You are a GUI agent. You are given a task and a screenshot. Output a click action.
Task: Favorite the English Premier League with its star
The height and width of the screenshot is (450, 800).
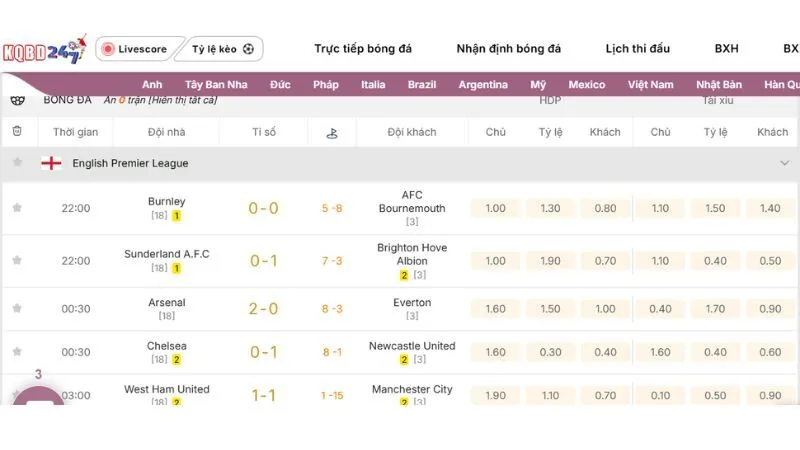(17, 163)
